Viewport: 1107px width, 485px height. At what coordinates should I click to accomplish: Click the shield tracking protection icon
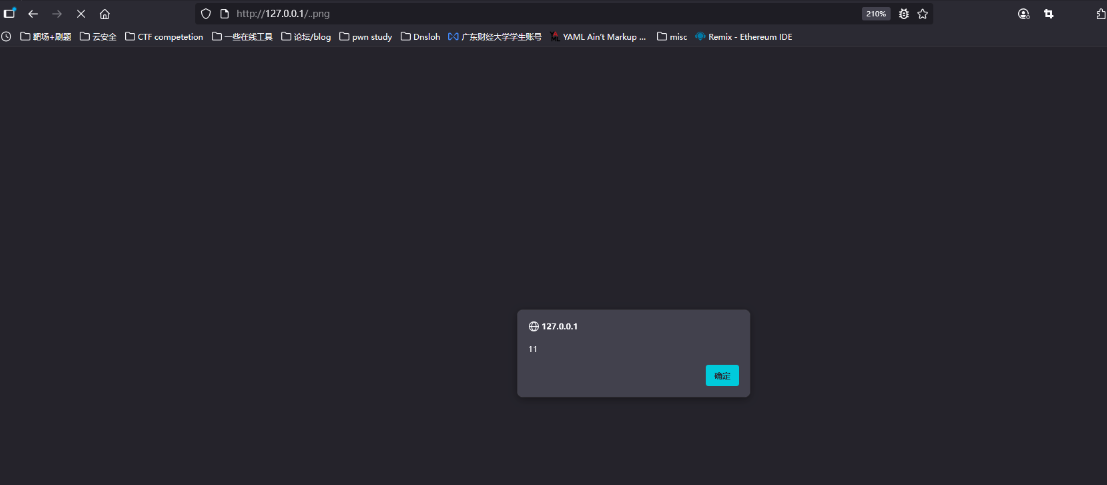[x=206, y=14]
